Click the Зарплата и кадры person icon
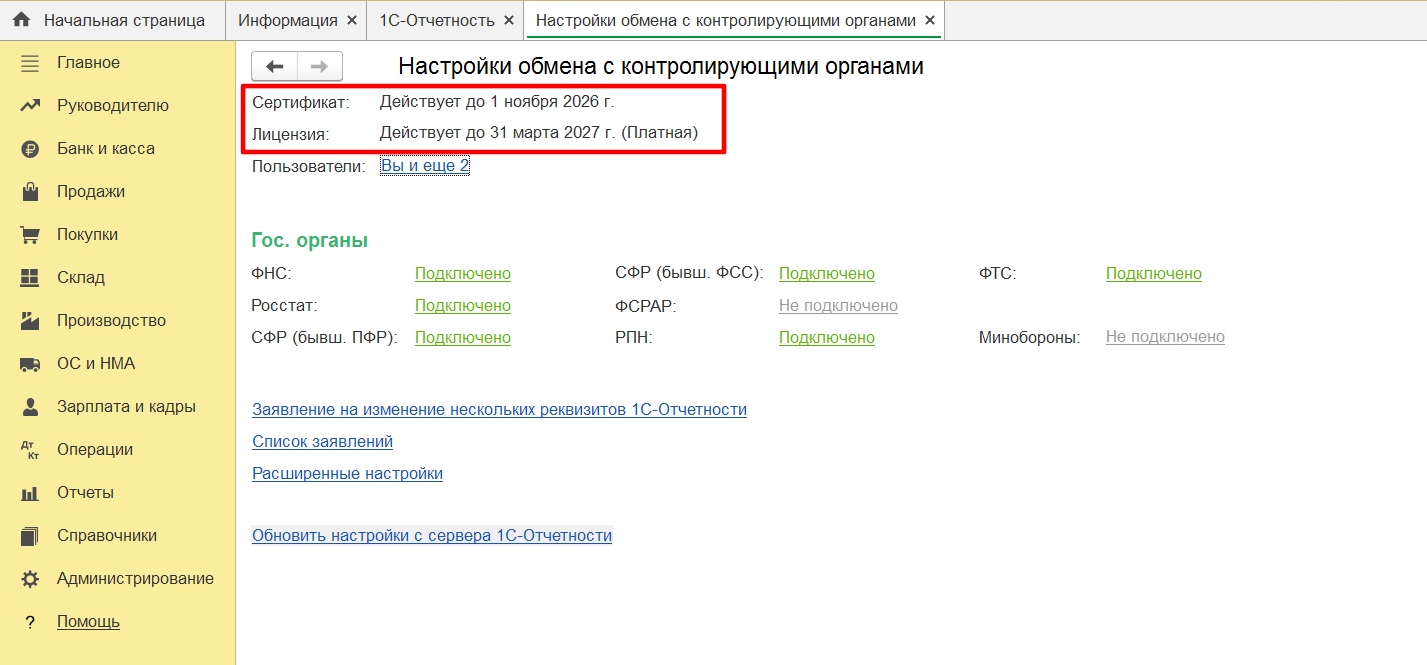 coord(30,407)
